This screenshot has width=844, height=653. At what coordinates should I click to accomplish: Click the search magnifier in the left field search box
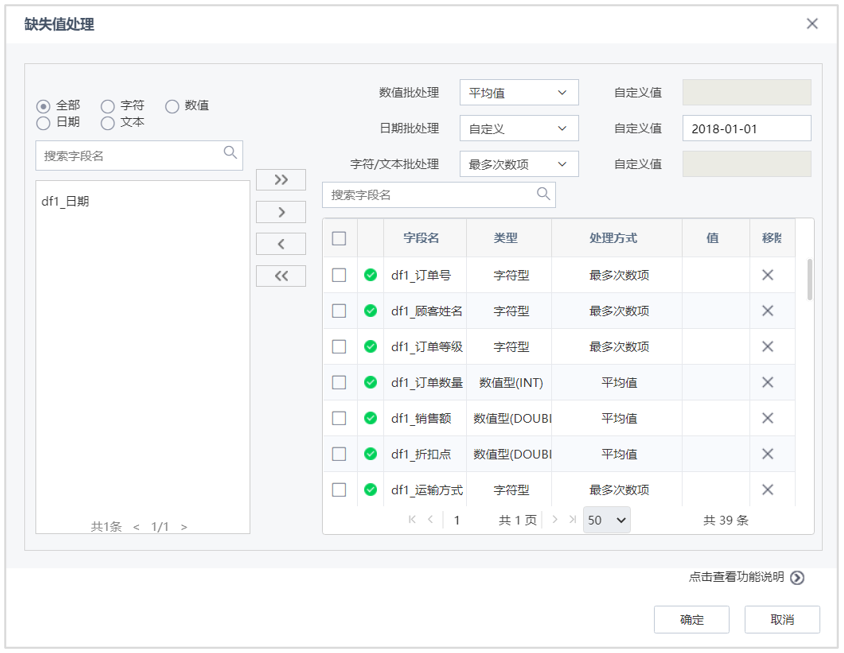point(231,155)
